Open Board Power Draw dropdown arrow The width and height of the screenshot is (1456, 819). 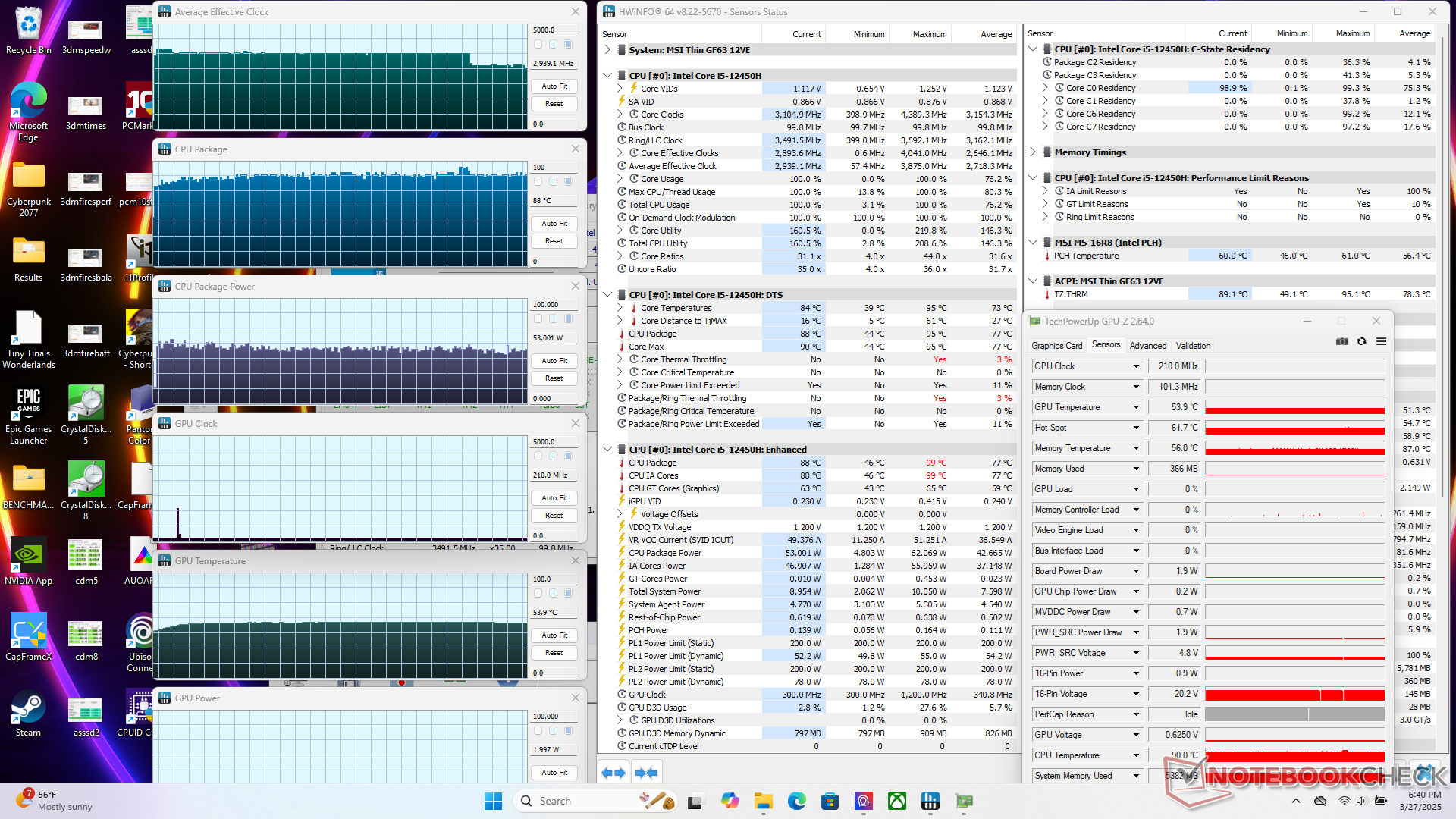[x=1136, y=571]
